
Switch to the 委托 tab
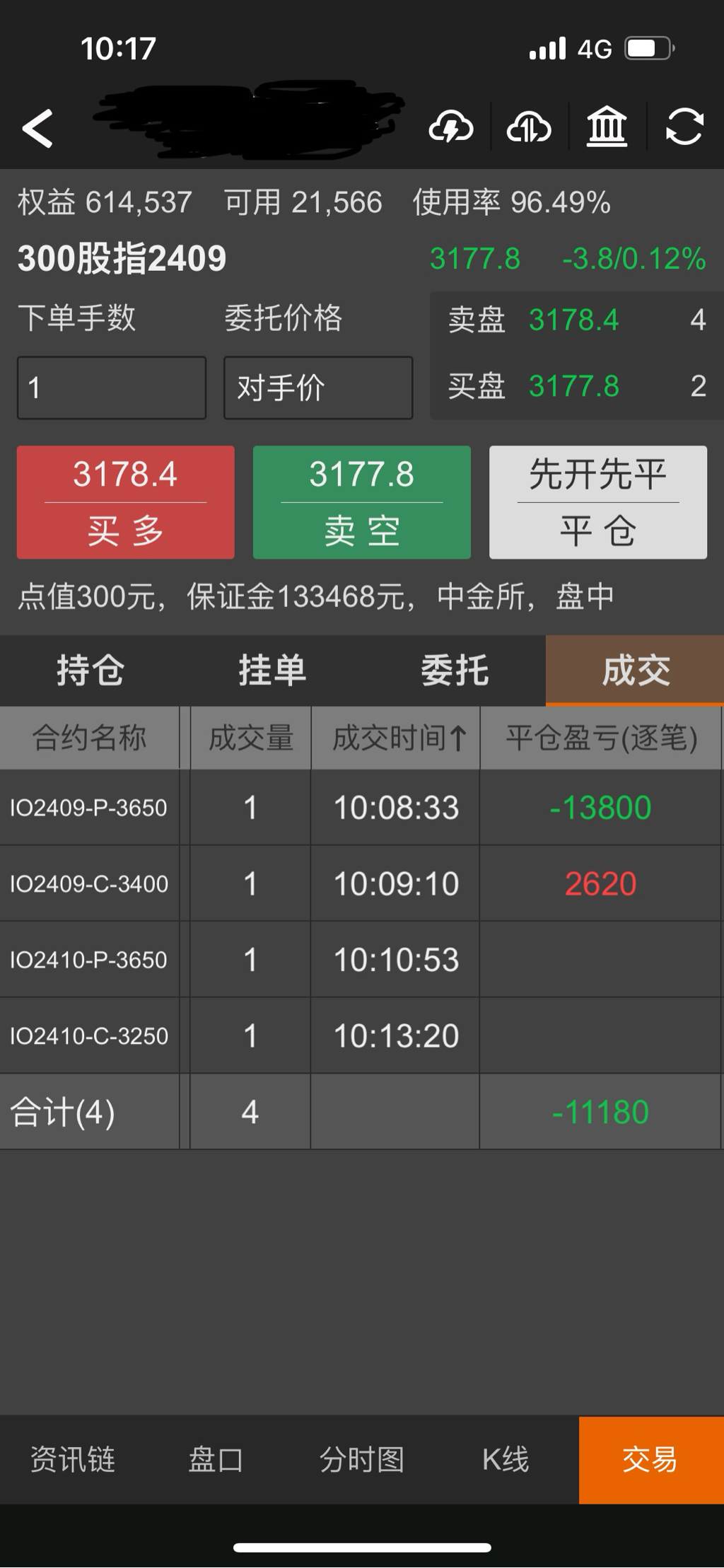coord(455,670)
